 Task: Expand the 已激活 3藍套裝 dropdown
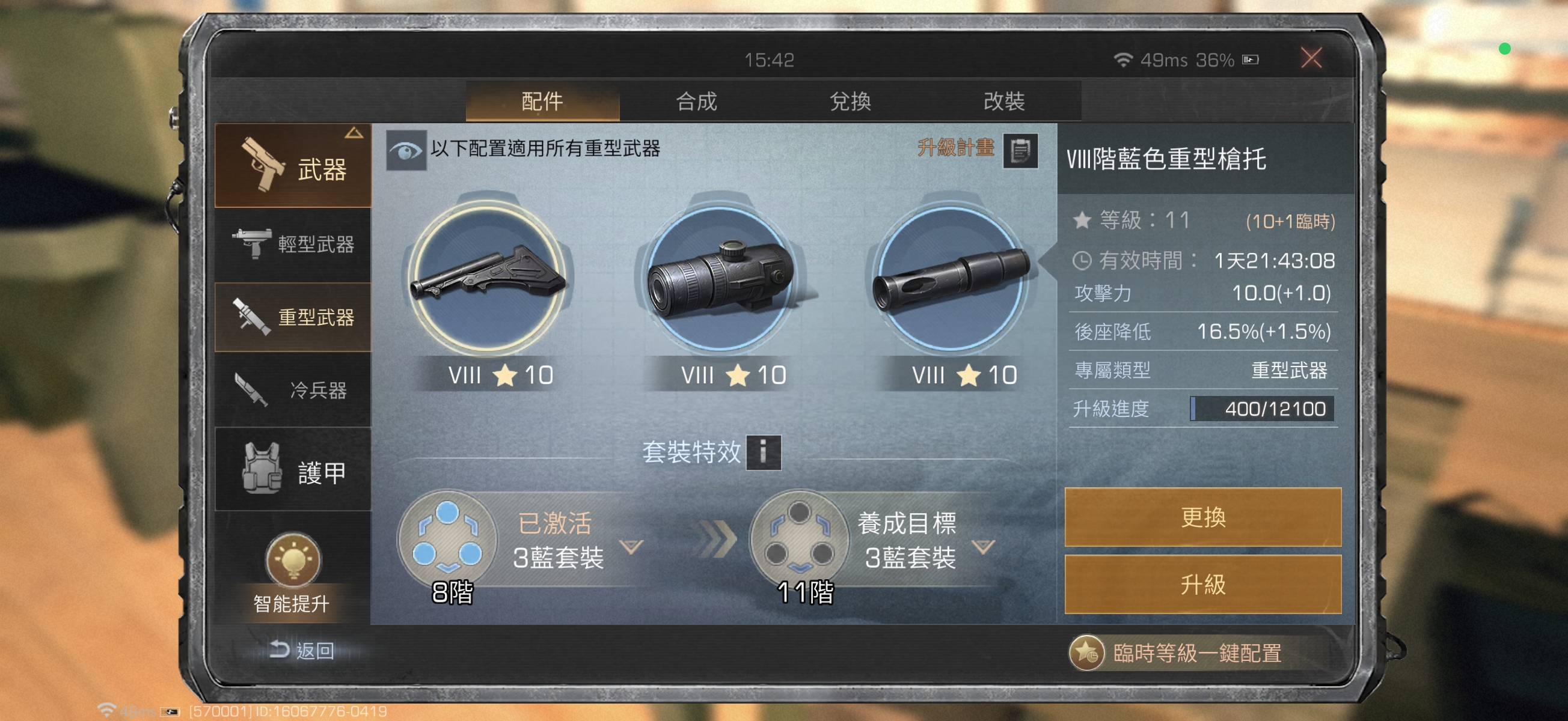(x=631, y=546)
